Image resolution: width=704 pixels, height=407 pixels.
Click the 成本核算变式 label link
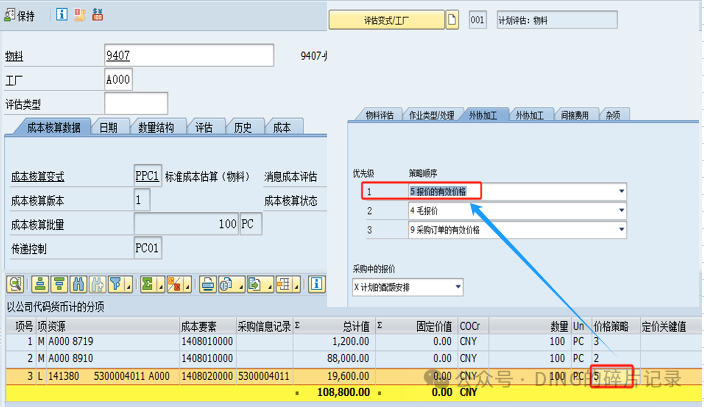38,177
